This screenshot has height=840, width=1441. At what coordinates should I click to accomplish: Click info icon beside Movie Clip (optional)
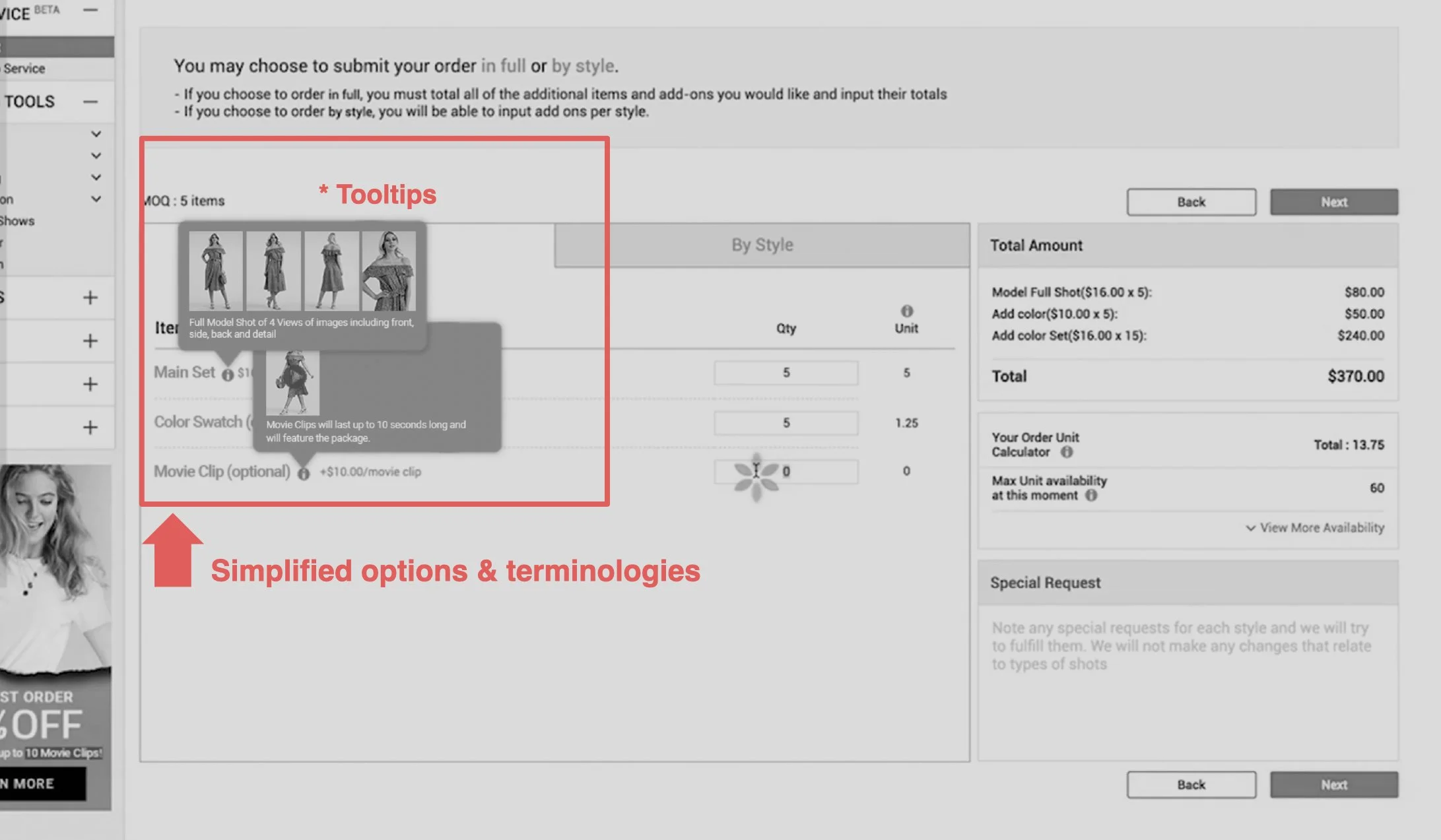303,473
